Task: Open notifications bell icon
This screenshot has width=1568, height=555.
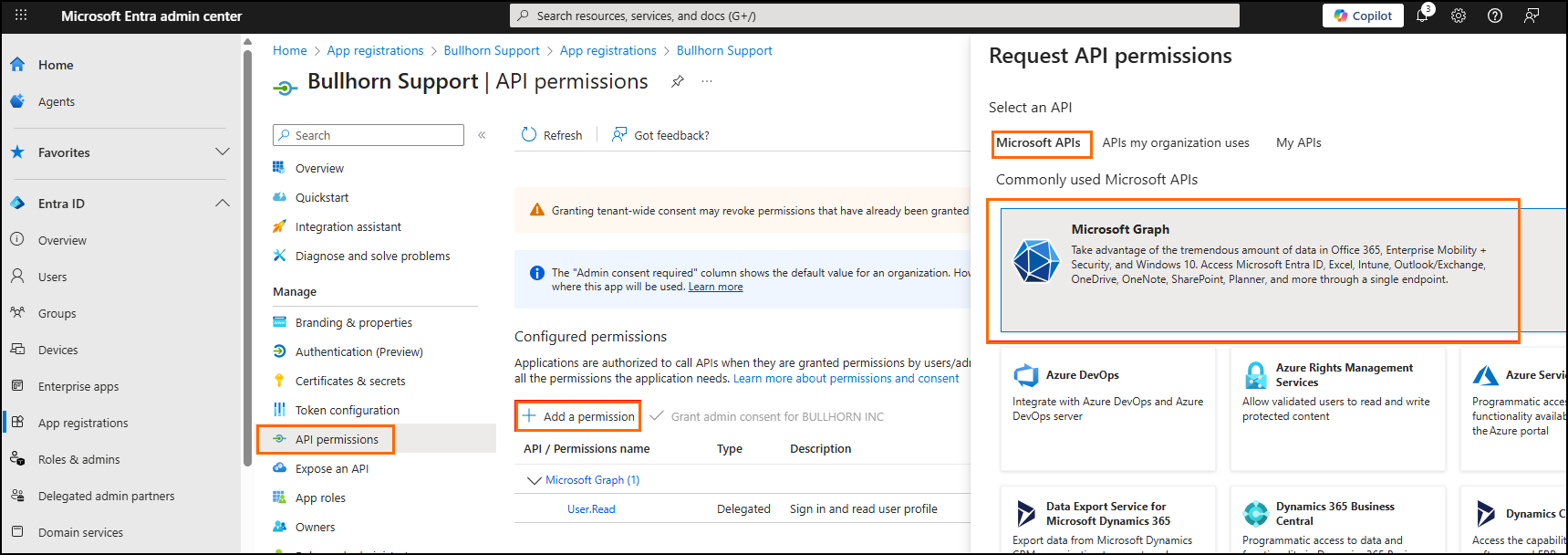Action: click(1422, 16)
